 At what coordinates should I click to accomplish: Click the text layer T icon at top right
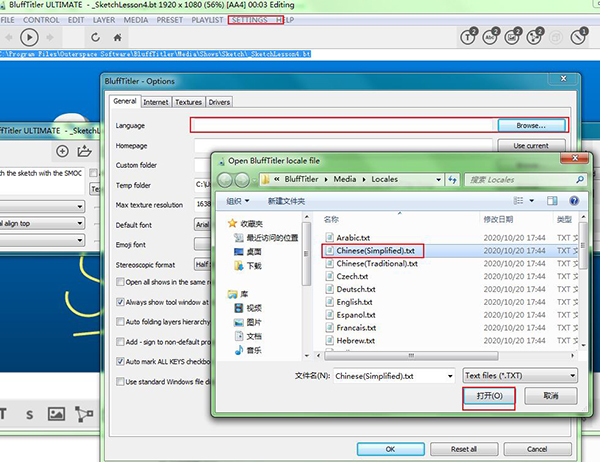(x=468, y=37)
